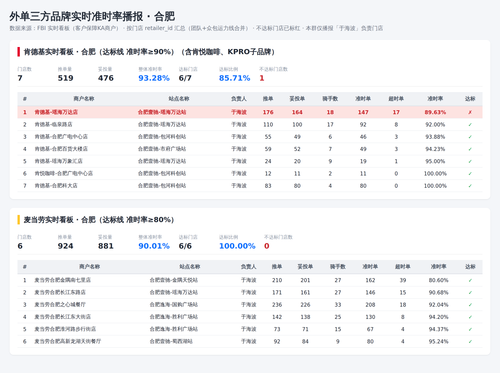The image size is (500, 373).
Task: Click the check mark for 肯德基-合肥科大店
Action: click(470, 186)
